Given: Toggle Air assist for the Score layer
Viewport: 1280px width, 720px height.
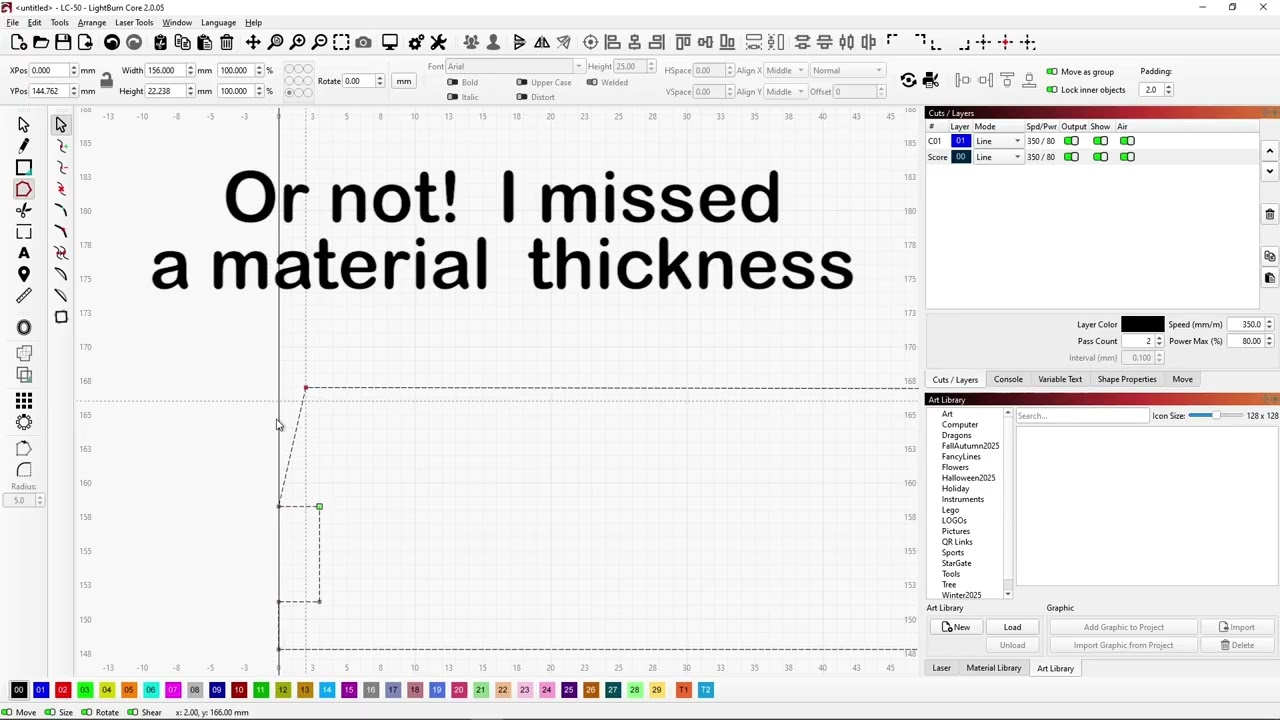Looking at the screenshot, I should [x=1127, y=157].
